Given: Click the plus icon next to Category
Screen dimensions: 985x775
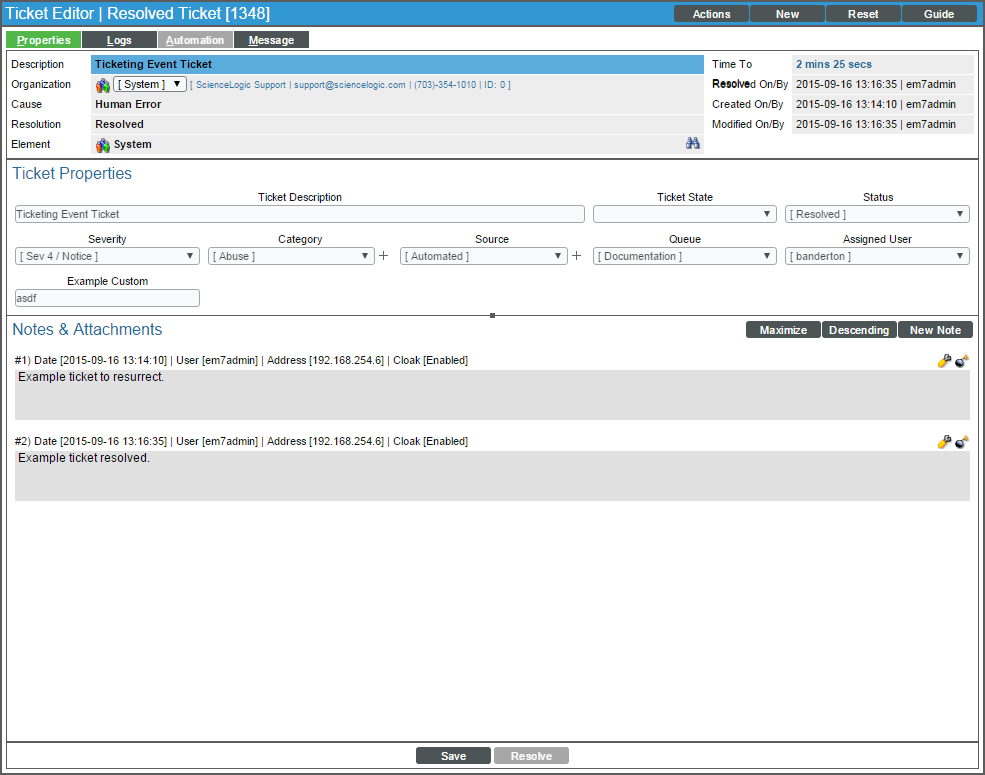Looking at the screenshot, I should coord(384,256).
